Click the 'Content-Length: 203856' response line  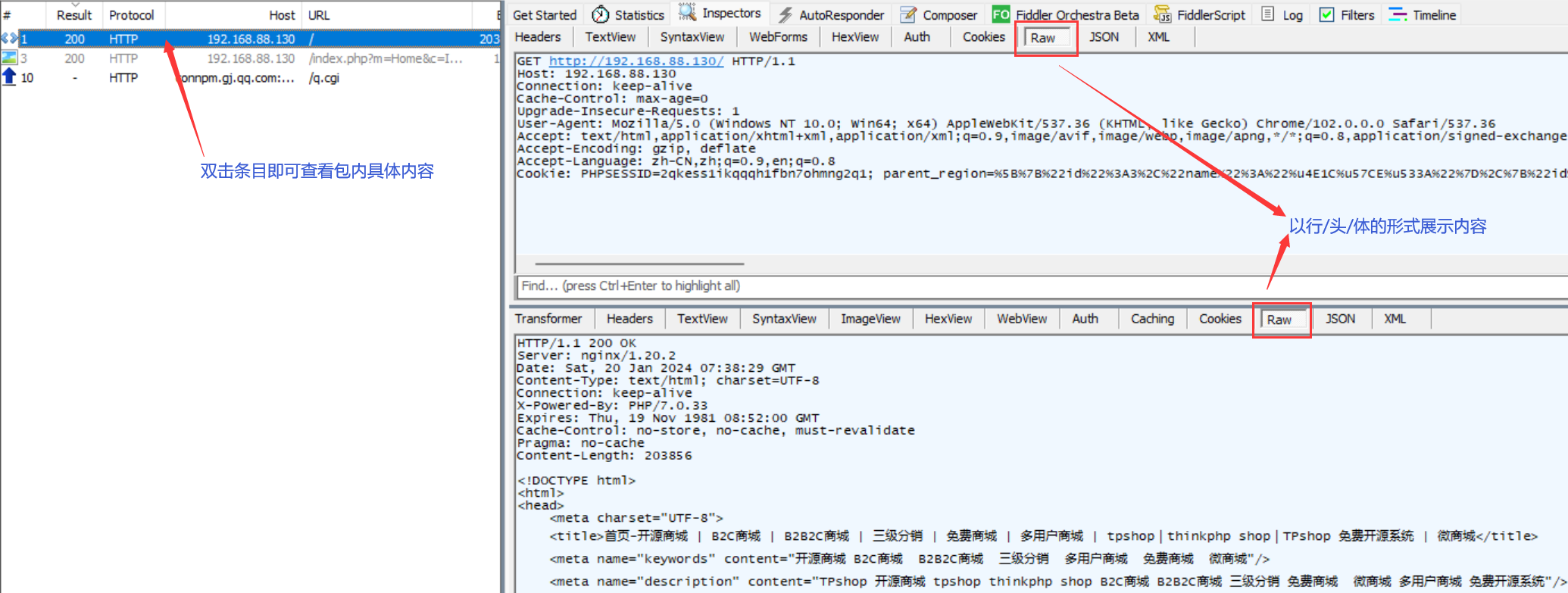[x=604, y=455]
